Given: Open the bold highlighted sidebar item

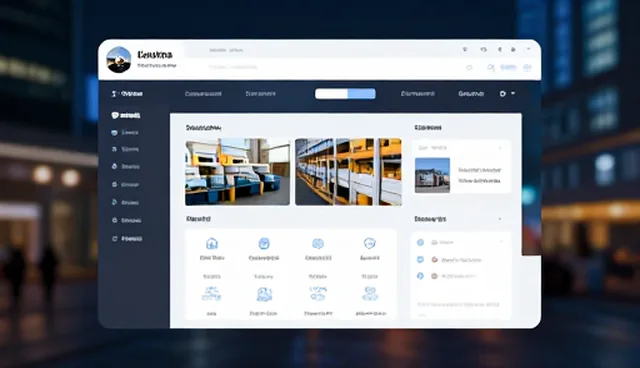Looking at the screenshot, I should pos(126,115).
